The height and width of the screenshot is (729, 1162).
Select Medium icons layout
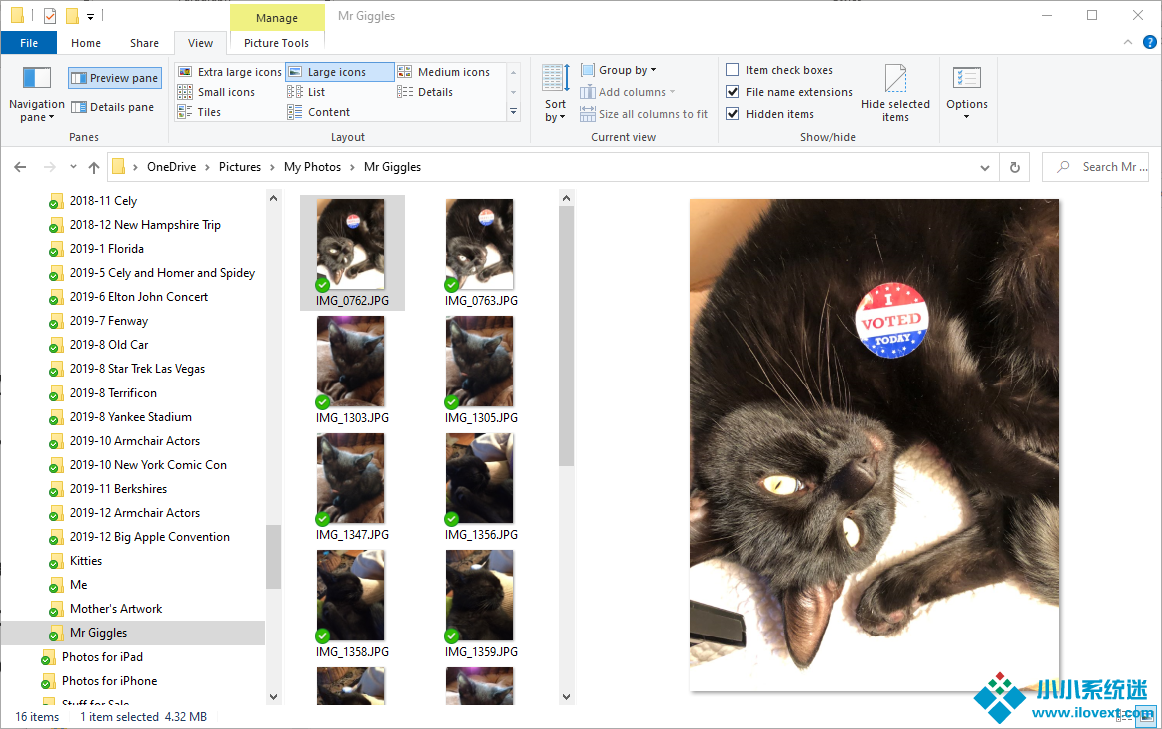pos(445,72)
